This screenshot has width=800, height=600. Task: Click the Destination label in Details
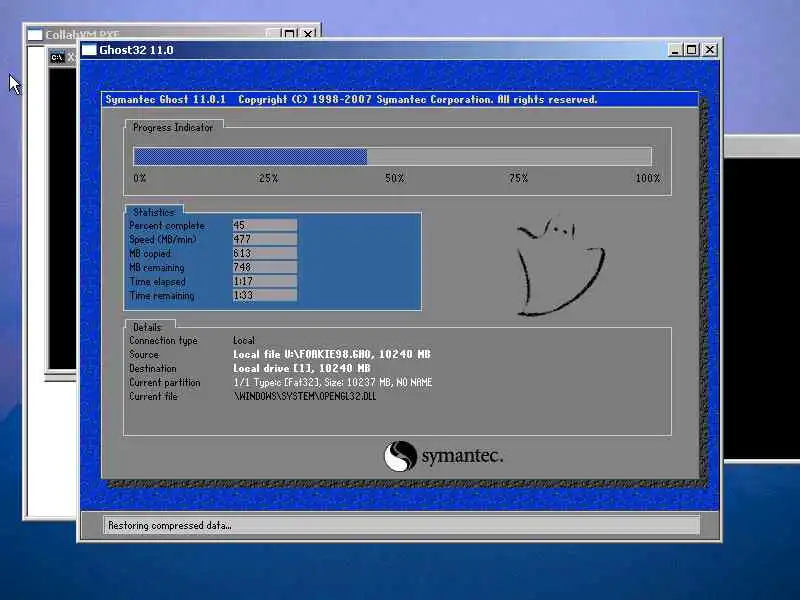pos(153,368)
